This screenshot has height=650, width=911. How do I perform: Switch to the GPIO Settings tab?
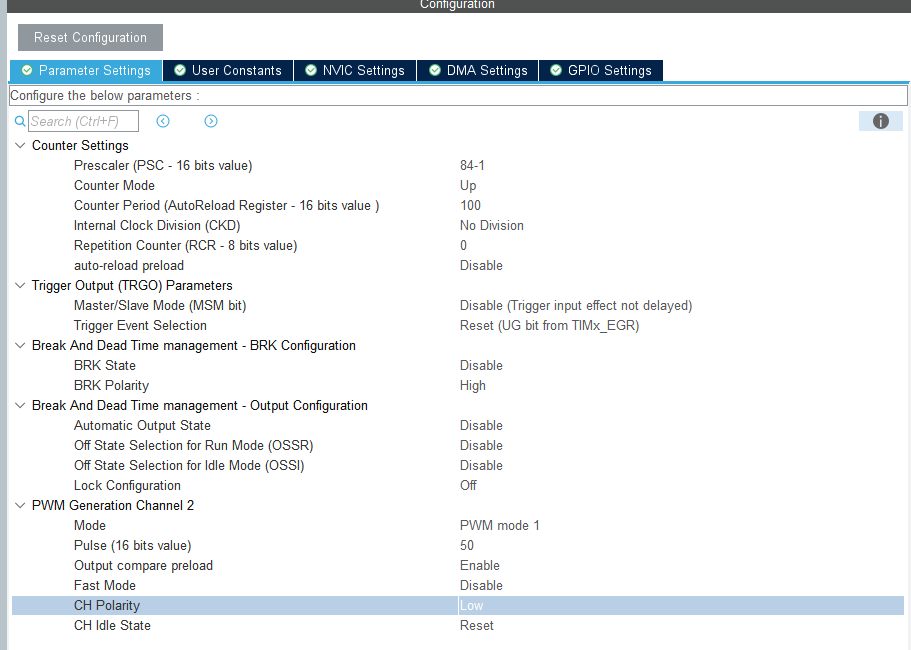tap(600, 70)
